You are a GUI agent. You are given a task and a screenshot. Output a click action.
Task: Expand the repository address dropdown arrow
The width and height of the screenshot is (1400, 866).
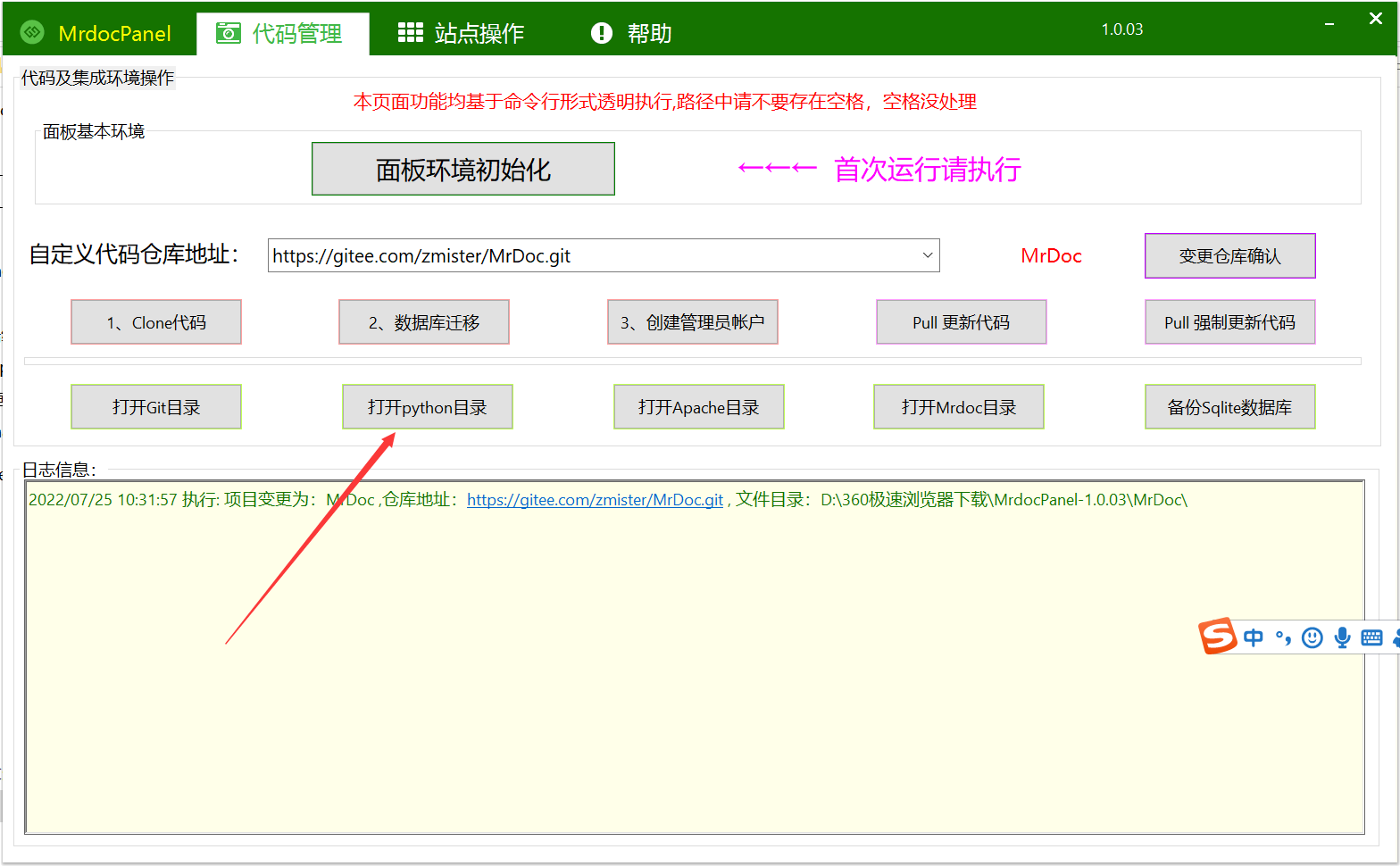927,255
